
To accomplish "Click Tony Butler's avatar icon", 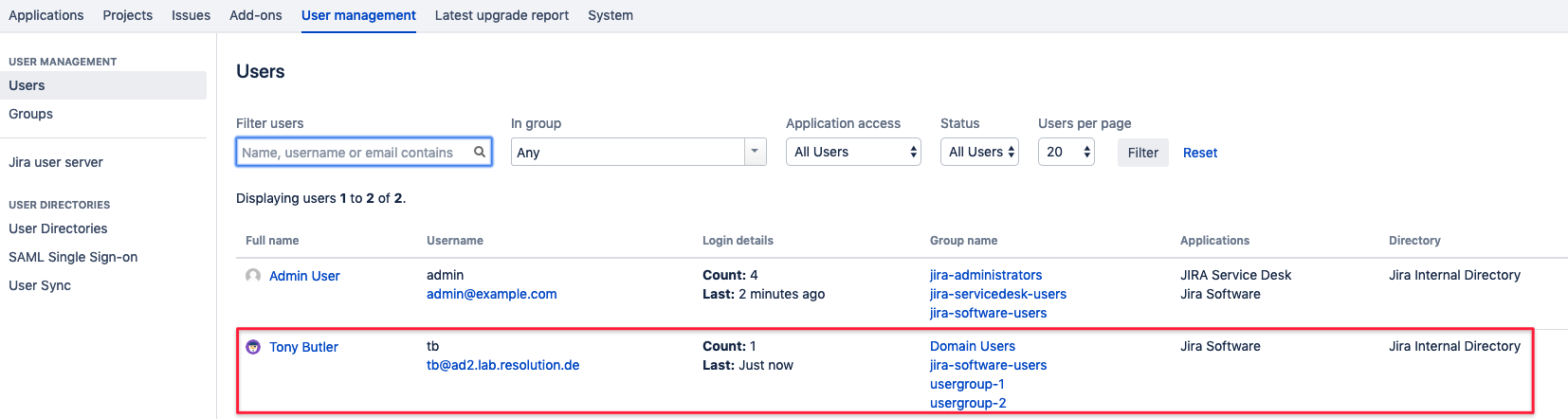I will 253,347.
